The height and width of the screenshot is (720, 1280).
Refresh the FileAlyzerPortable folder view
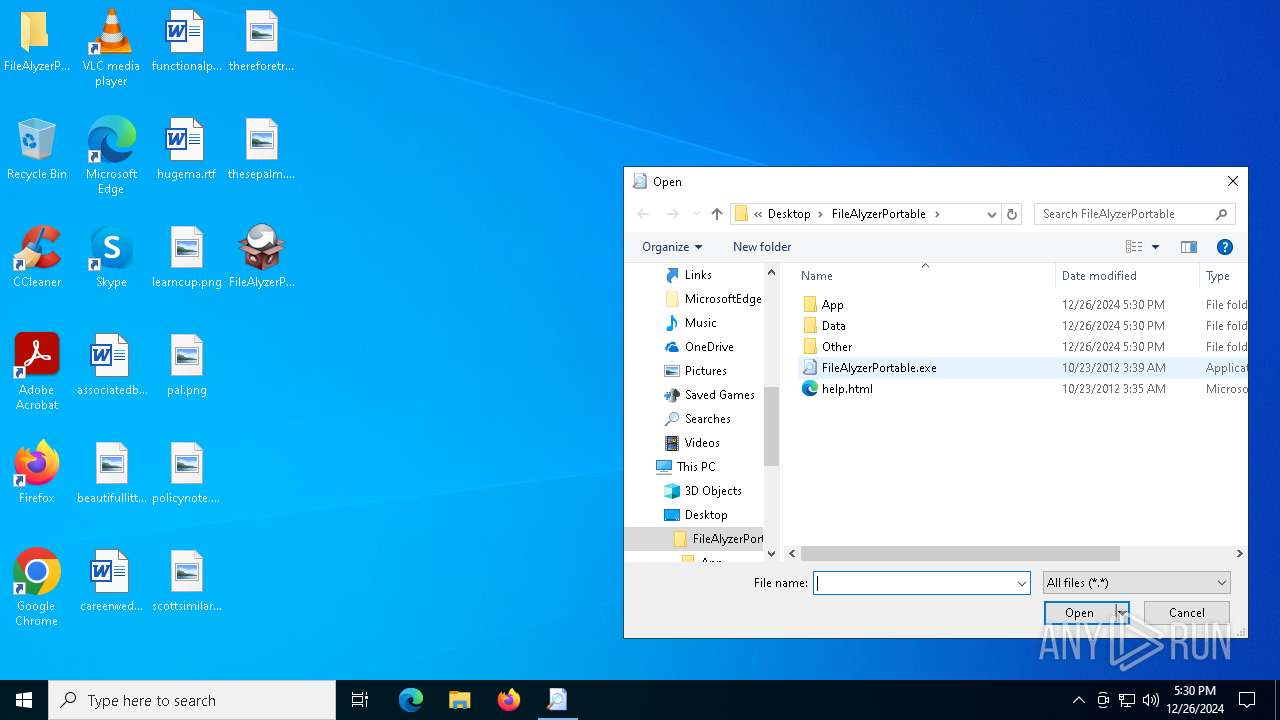pyautogui.click(x=1012, y=214)
